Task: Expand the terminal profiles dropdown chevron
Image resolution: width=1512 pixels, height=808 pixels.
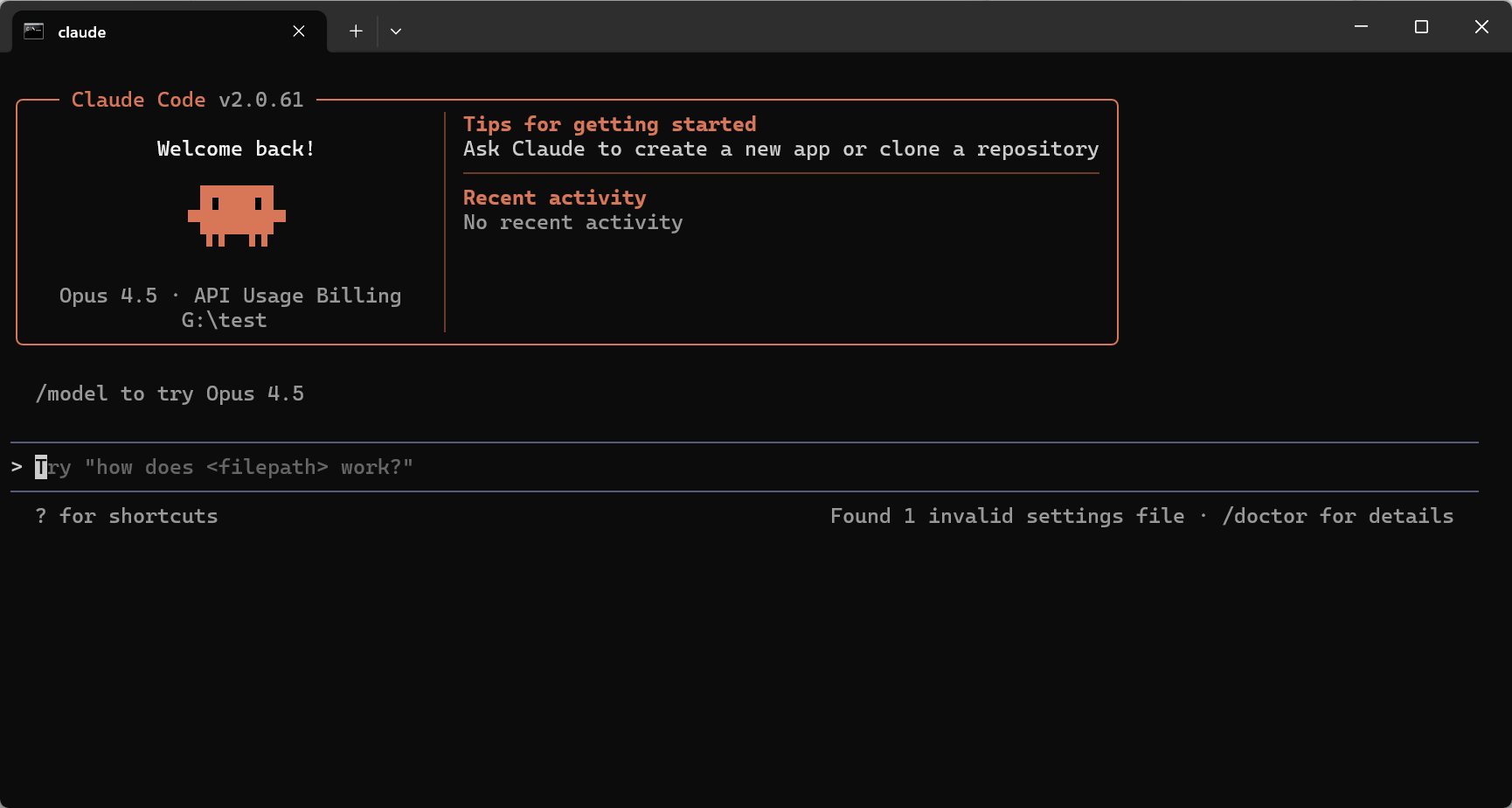Action: tap(396, 31)
